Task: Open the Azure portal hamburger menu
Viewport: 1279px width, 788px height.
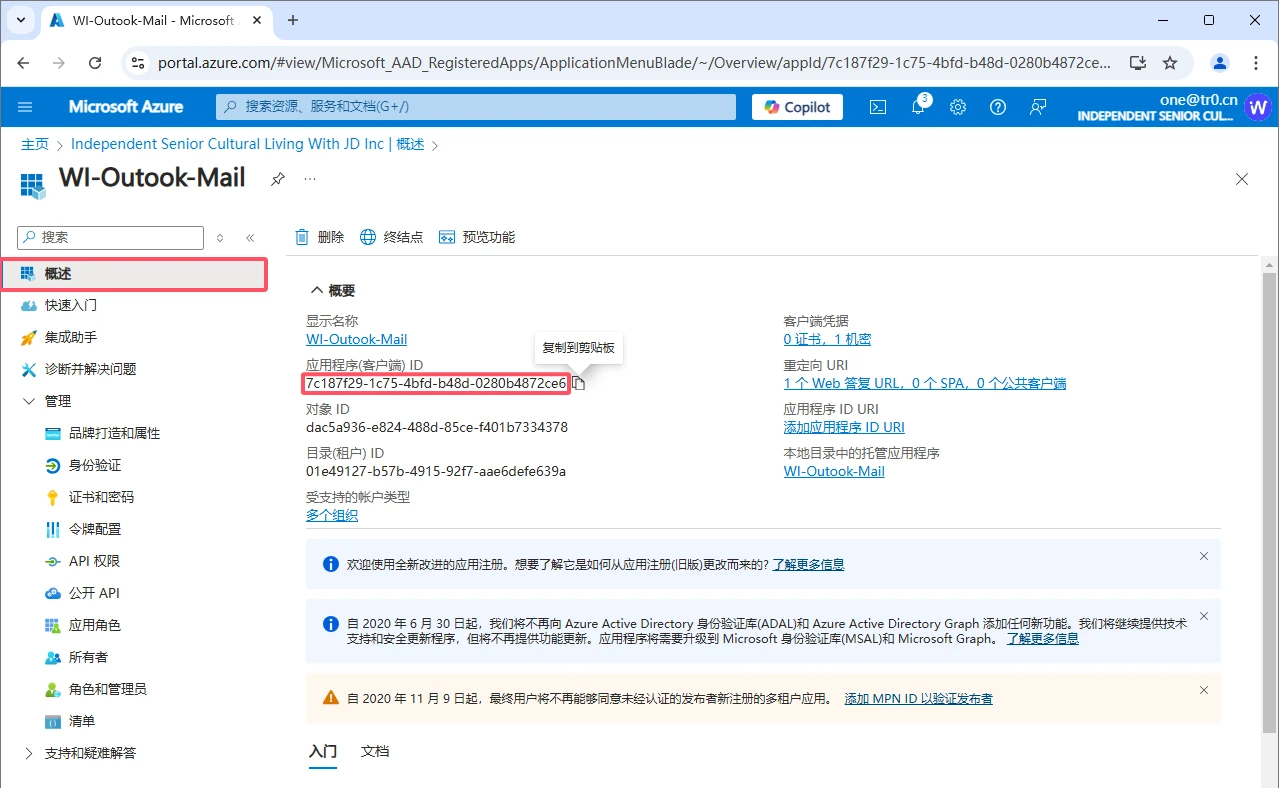Action: click(25, 107)
